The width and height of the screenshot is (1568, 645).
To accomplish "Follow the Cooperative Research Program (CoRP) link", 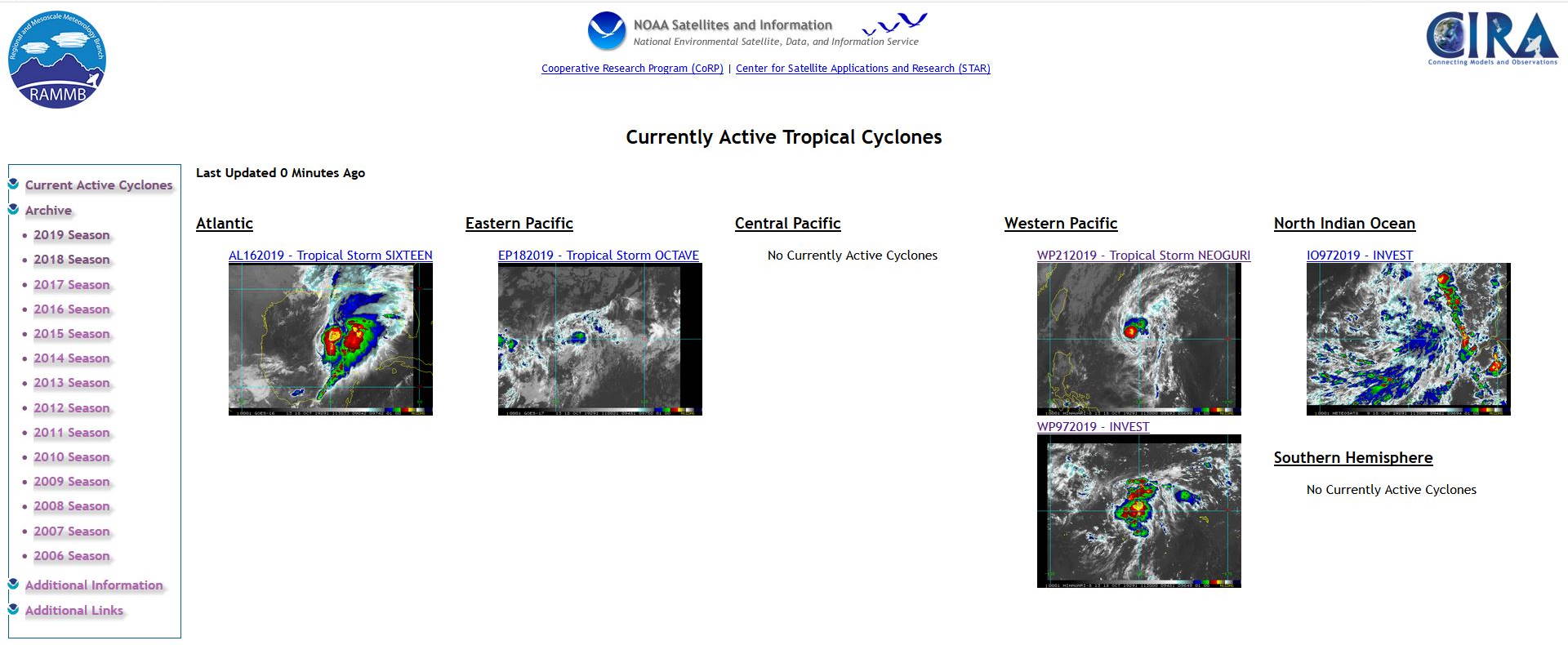I will tap(632, 69).
